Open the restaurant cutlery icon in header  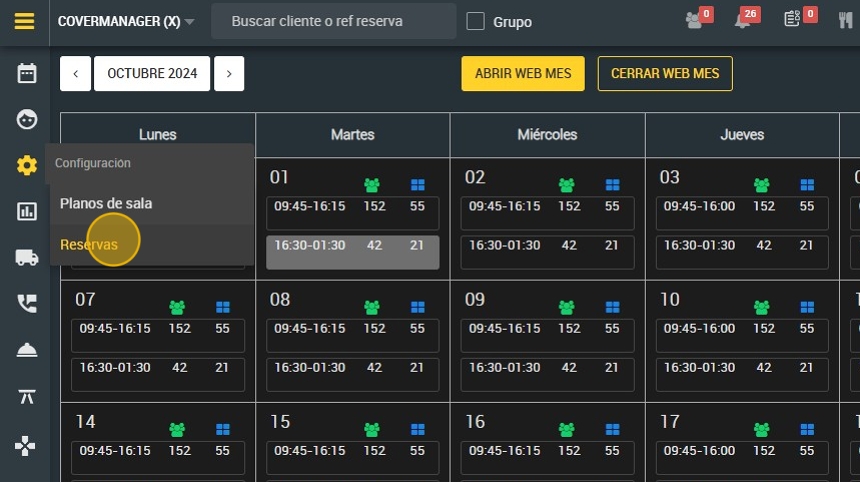click(845, 20)
